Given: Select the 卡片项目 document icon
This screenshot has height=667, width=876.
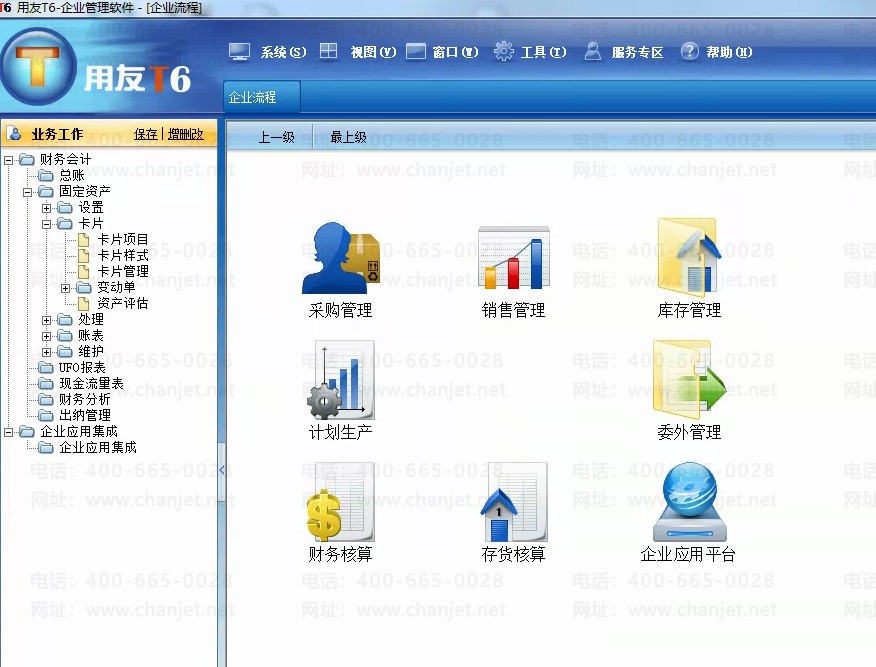Looking at the screenshot, I should (84, 240).
